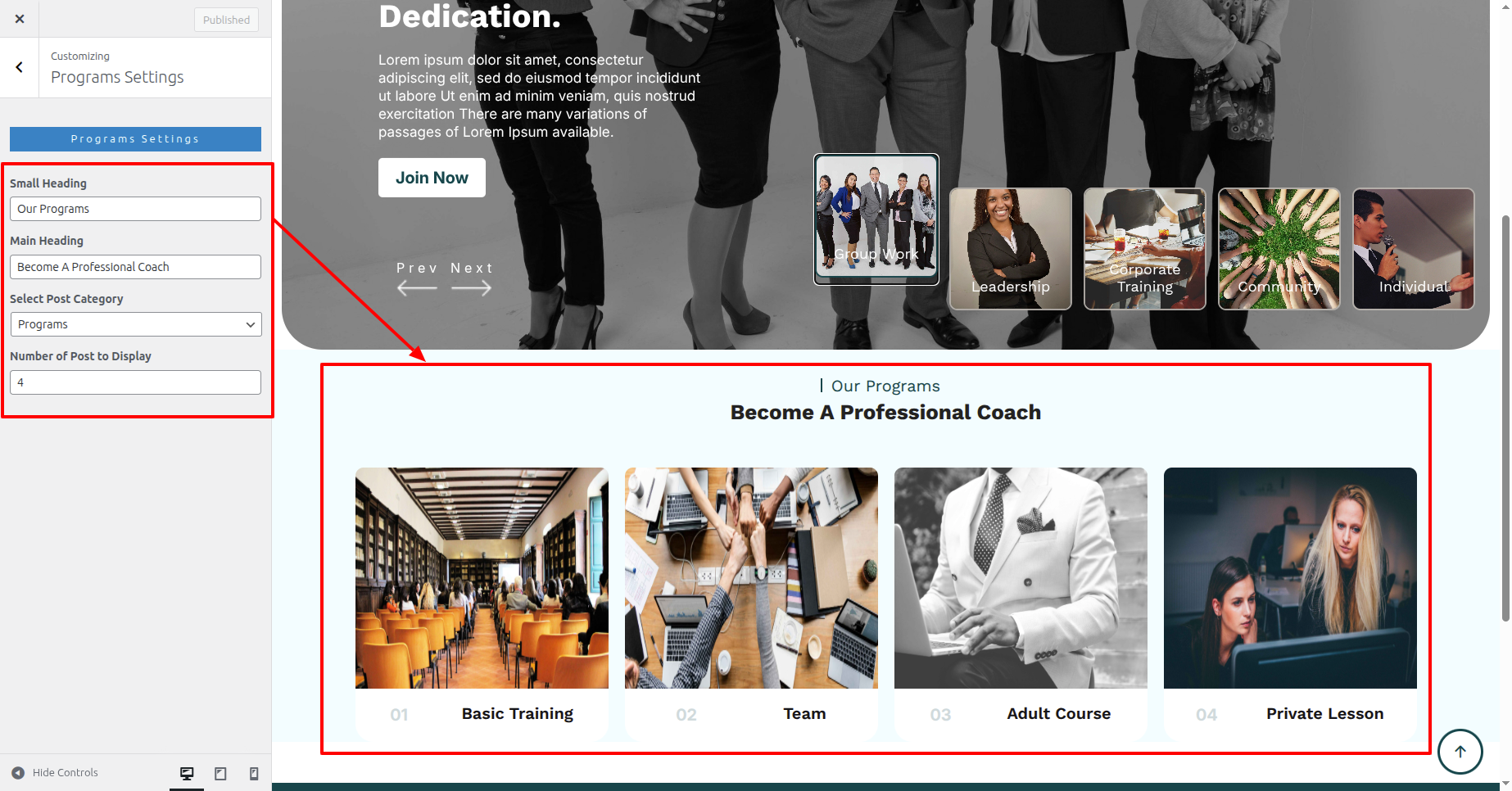This screenshot has height=791, width=1512.
Task: Select the Leadership slider thumbnail
Action: [1010, 249]
